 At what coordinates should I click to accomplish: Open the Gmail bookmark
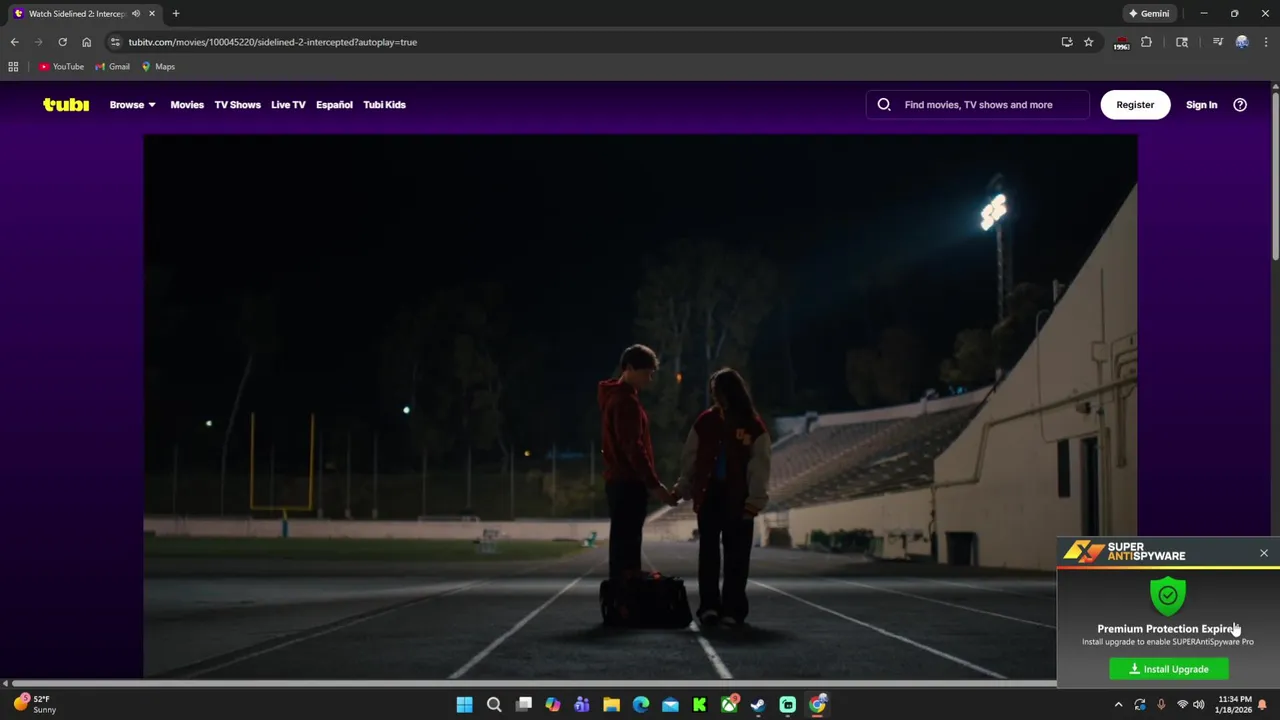112,67
